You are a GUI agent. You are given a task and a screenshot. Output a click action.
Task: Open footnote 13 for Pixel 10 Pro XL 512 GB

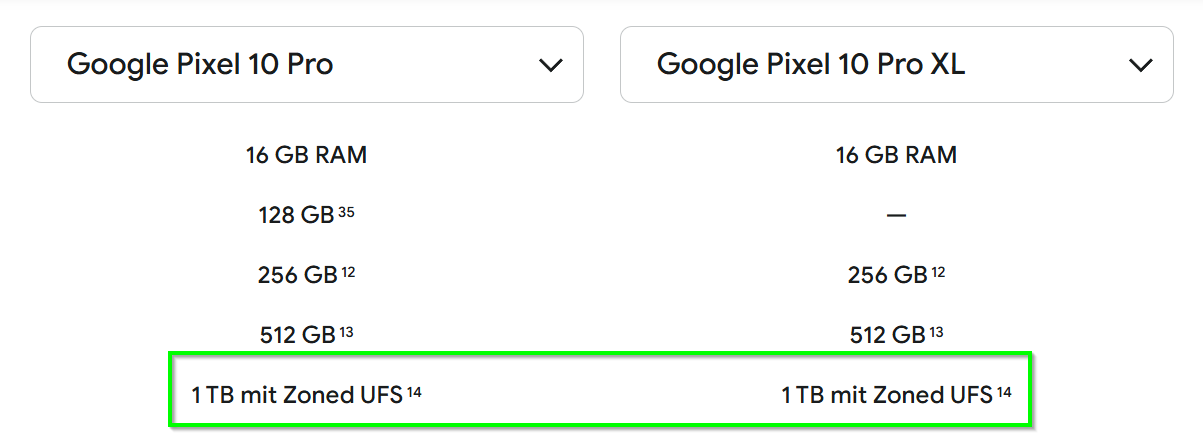pyautogui.click(x=938, y=331)
